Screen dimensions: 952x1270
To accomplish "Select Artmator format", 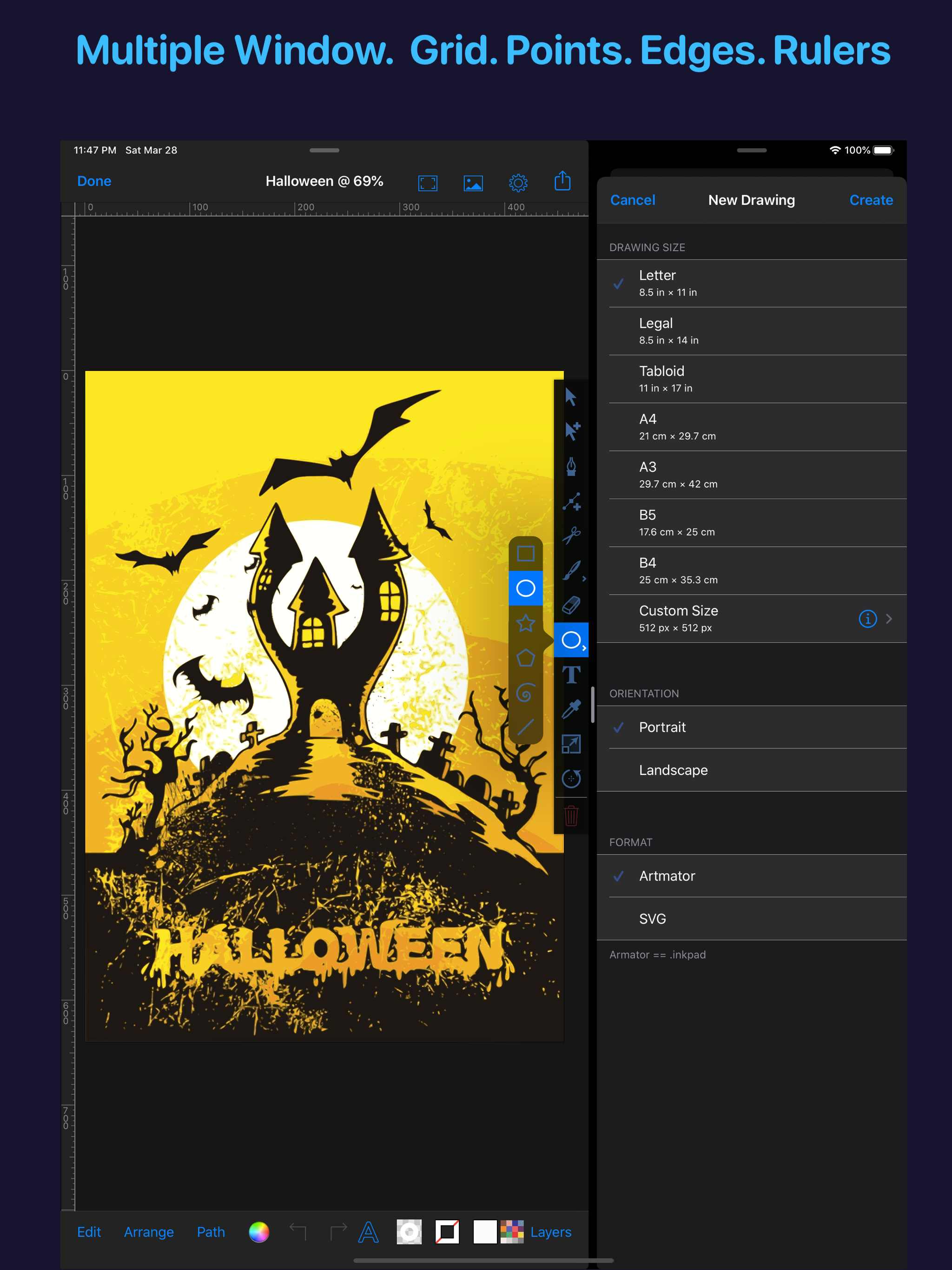I will (752, 876).
